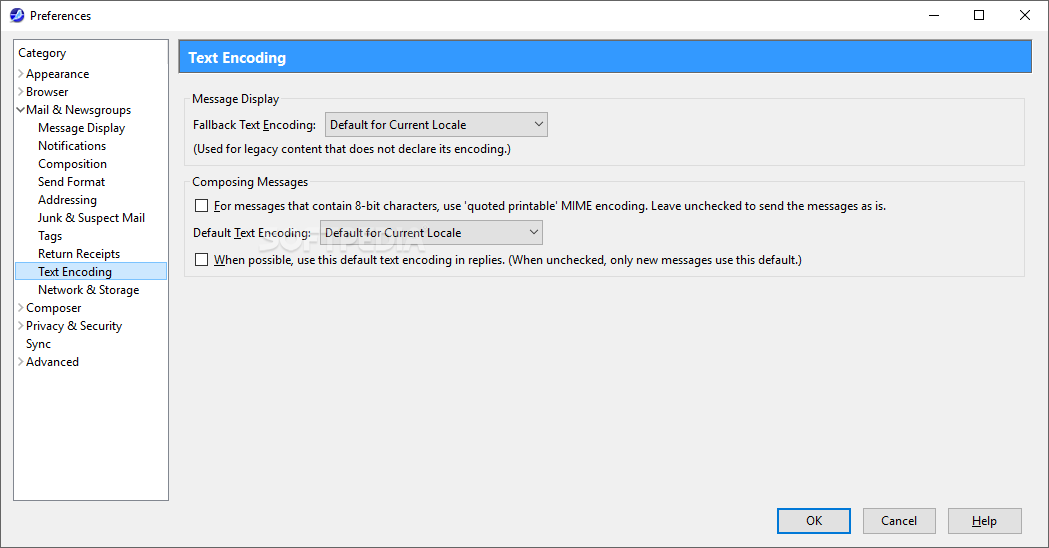Open Help for text encoding

click(x=984, y=521)
